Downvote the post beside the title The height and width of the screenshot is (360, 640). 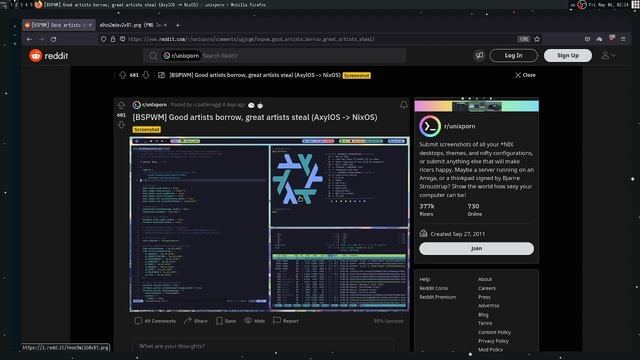click(x=121, y=125)
